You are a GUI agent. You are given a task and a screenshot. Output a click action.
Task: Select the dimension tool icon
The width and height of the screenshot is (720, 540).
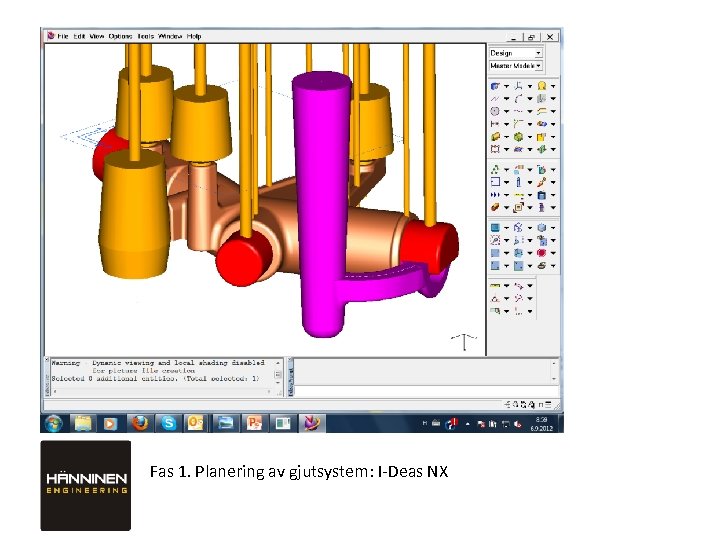click(495, 124)
